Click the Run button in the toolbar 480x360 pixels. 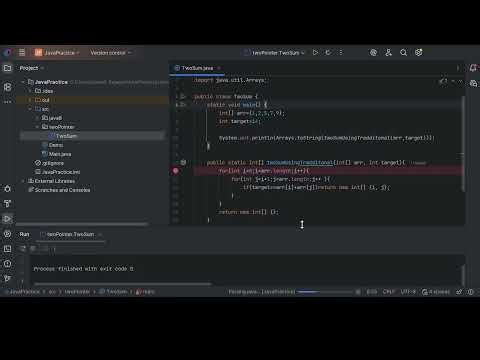(x=315, y=53)
